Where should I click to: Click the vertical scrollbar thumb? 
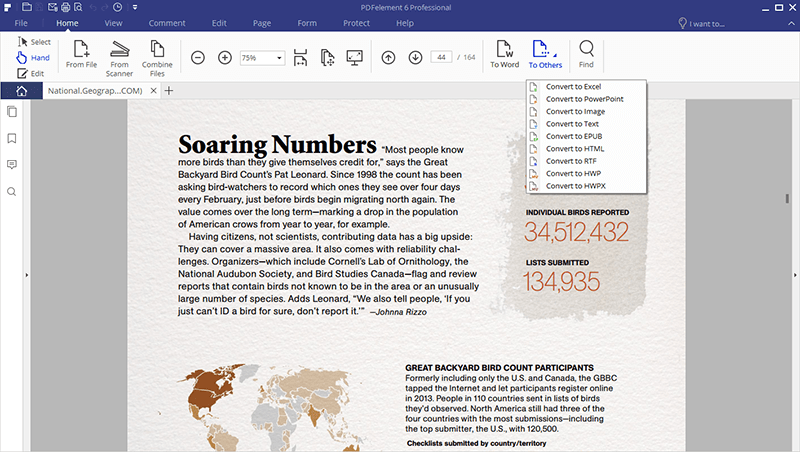pos(787,198)
